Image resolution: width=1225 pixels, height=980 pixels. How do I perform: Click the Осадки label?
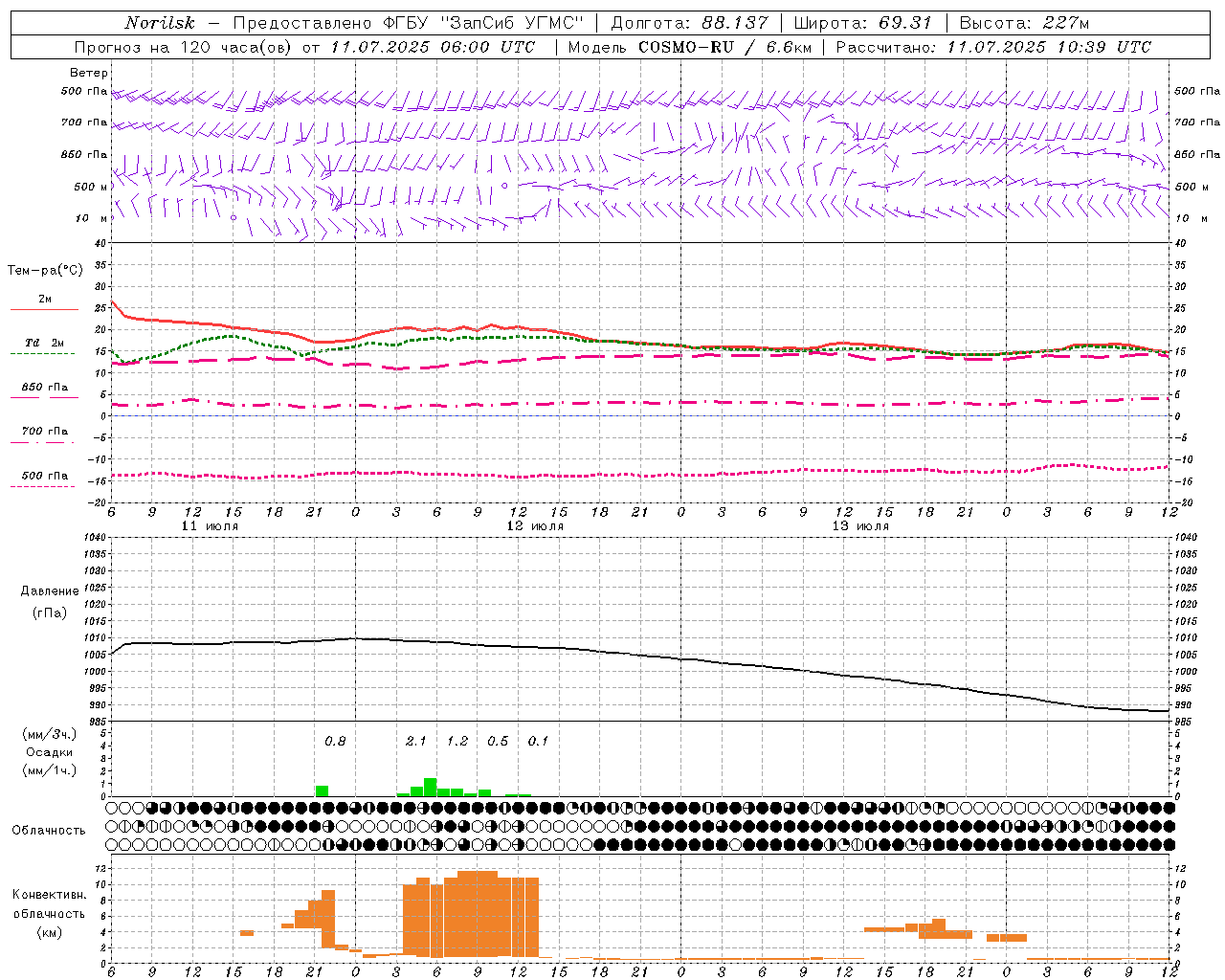pyautogui.click(x=50, y=752)
